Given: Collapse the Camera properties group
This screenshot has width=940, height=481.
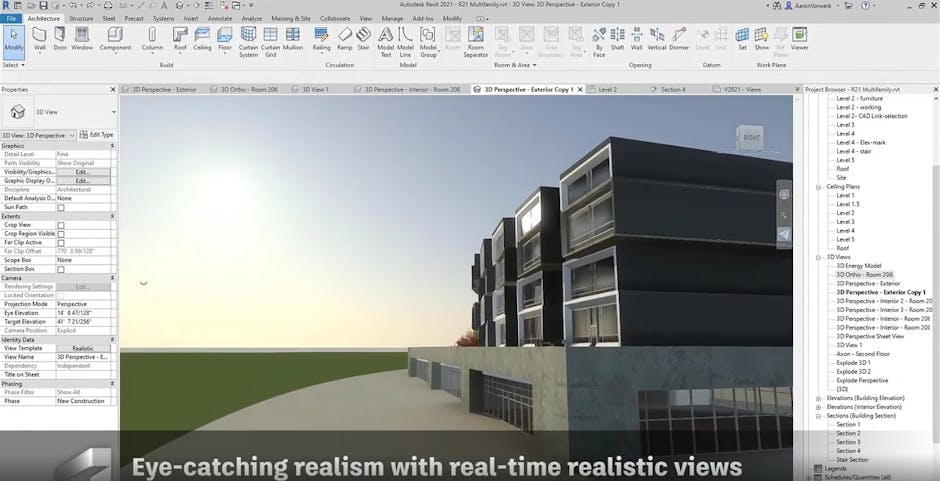Looking at the screenshot, I should click(113, 278).
